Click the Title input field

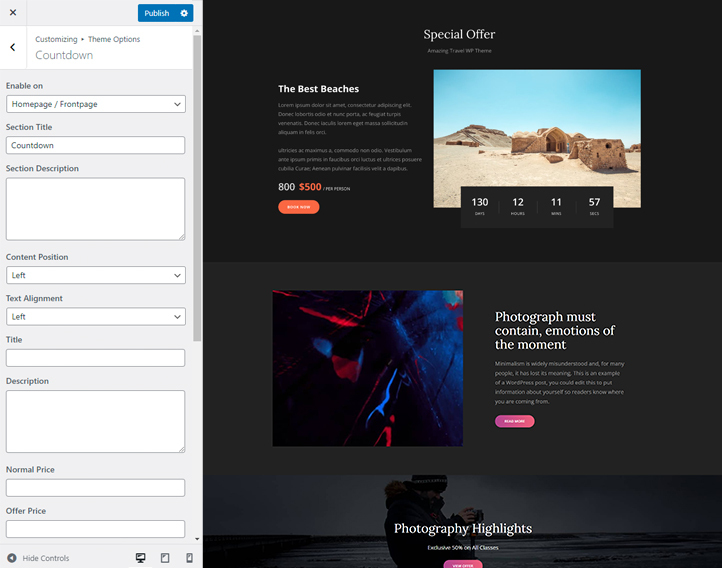coord(96,358)
